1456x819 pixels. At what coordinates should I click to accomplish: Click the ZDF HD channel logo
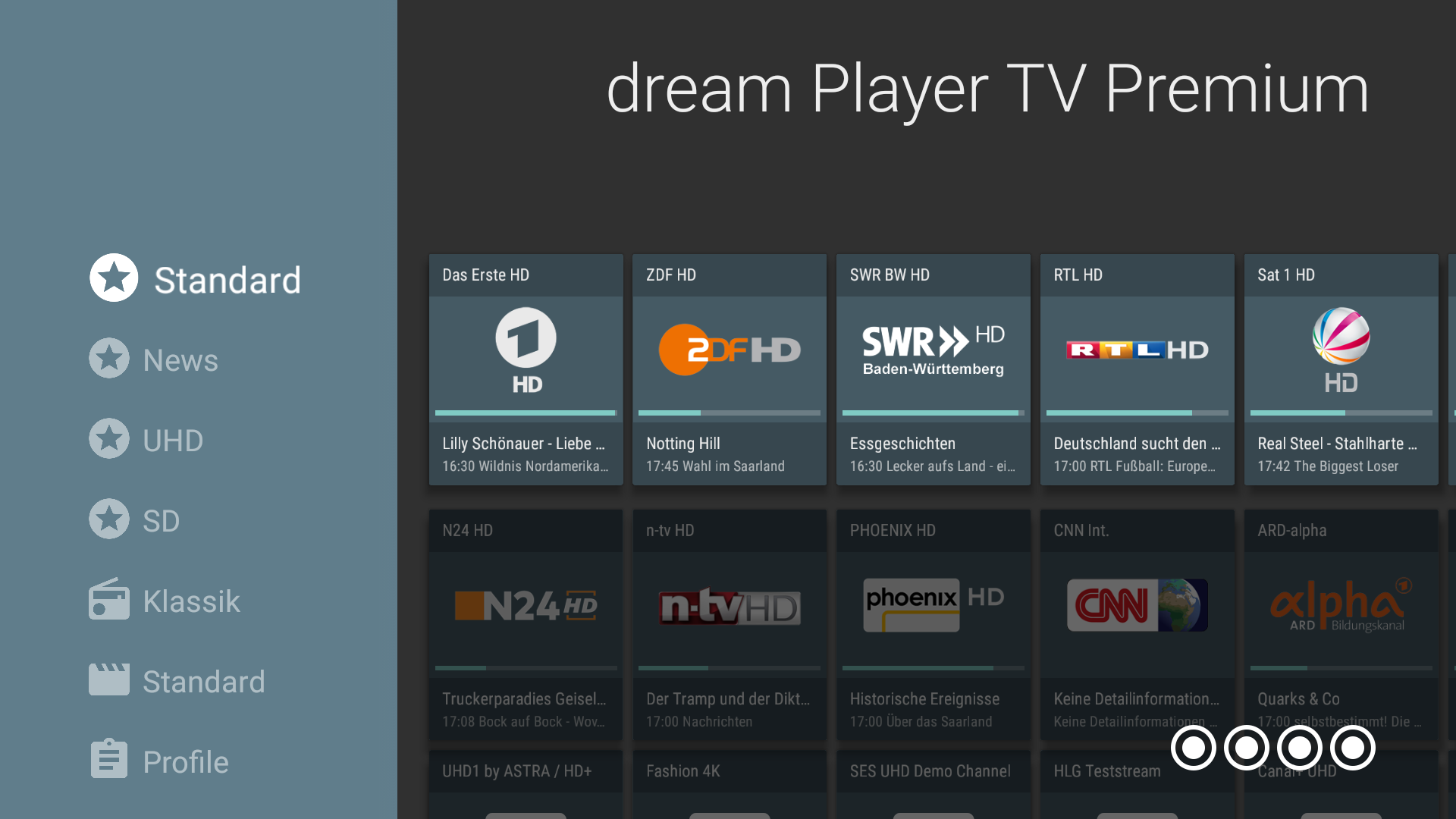[729, 349]
